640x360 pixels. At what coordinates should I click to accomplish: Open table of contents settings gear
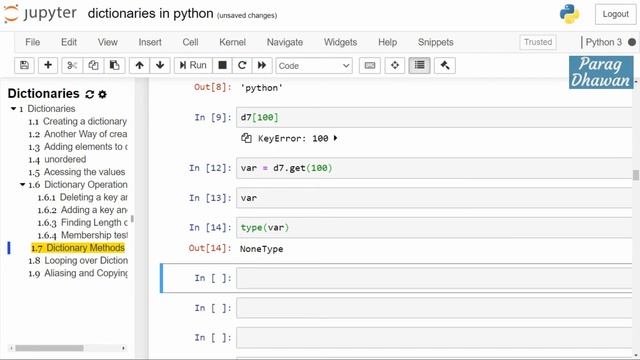(x=102, y=94)
